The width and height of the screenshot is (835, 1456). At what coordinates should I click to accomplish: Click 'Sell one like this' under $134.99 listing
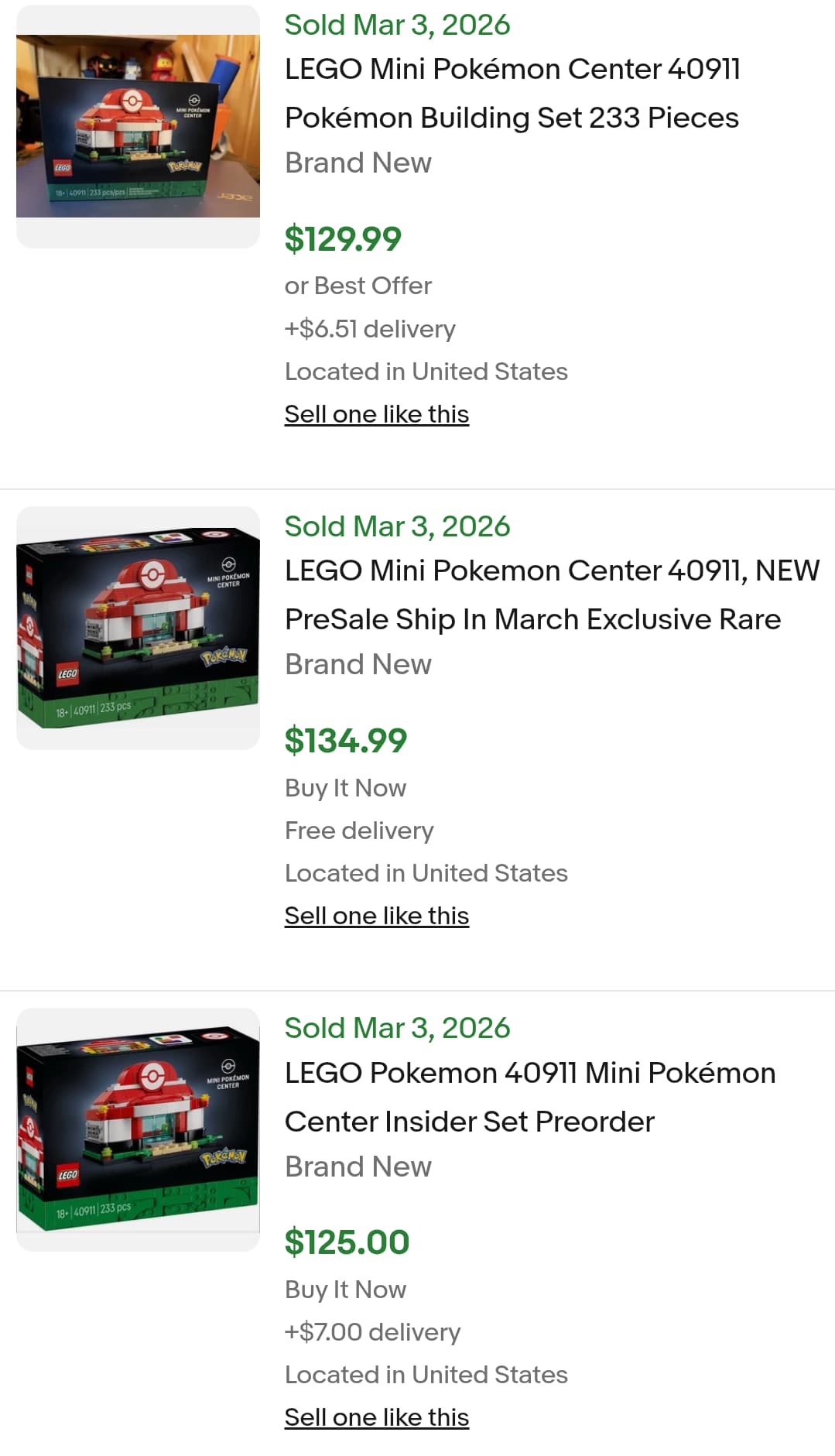click(x=376, y=916)
